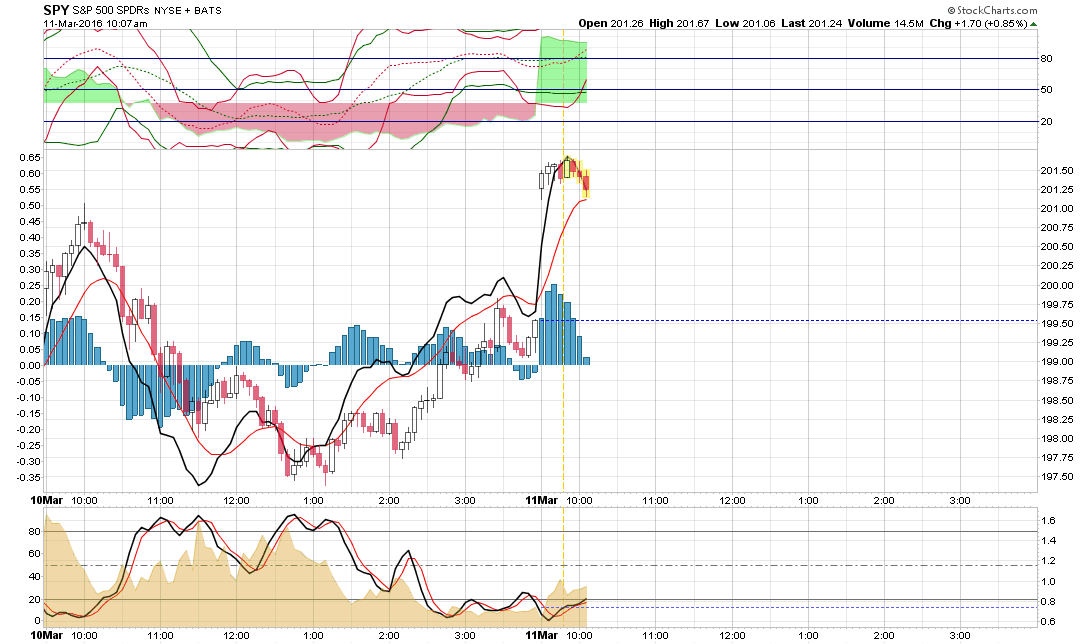Click the 10Mar date label under the price chart
The image size is (1090, 644).
click(x=46, y=500)
